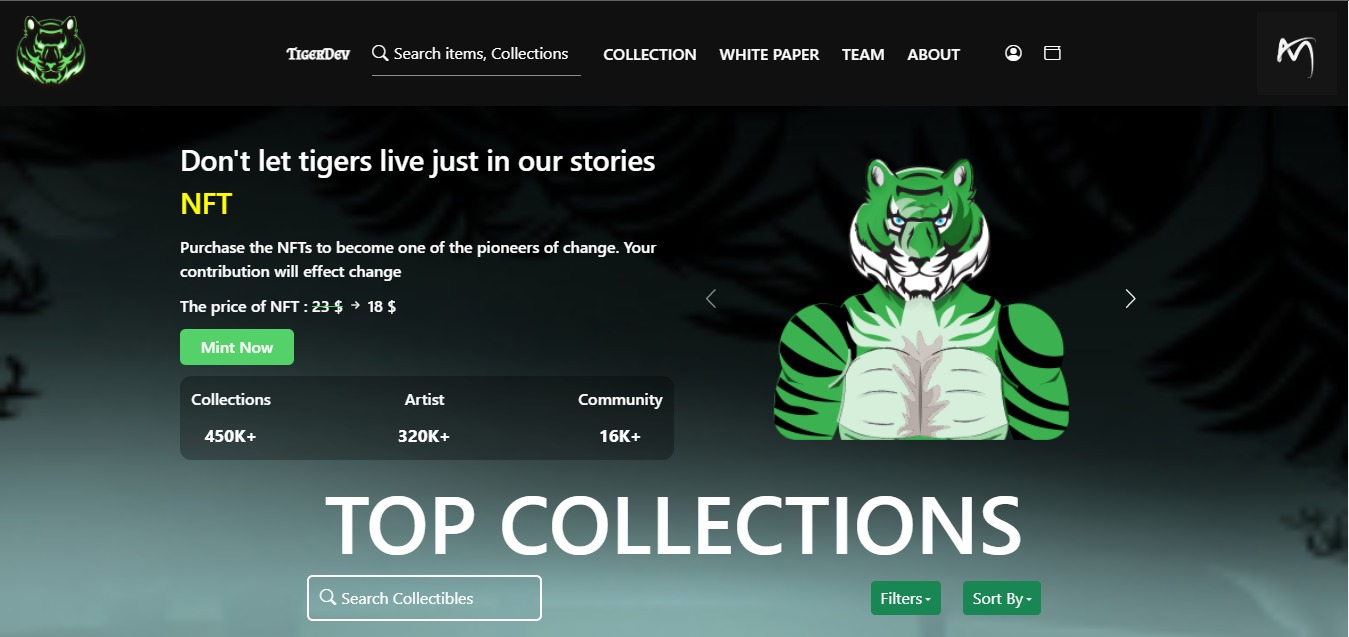Click the green tiger logo icon
Screen dimensions: 1349x637
coord(51,53)
